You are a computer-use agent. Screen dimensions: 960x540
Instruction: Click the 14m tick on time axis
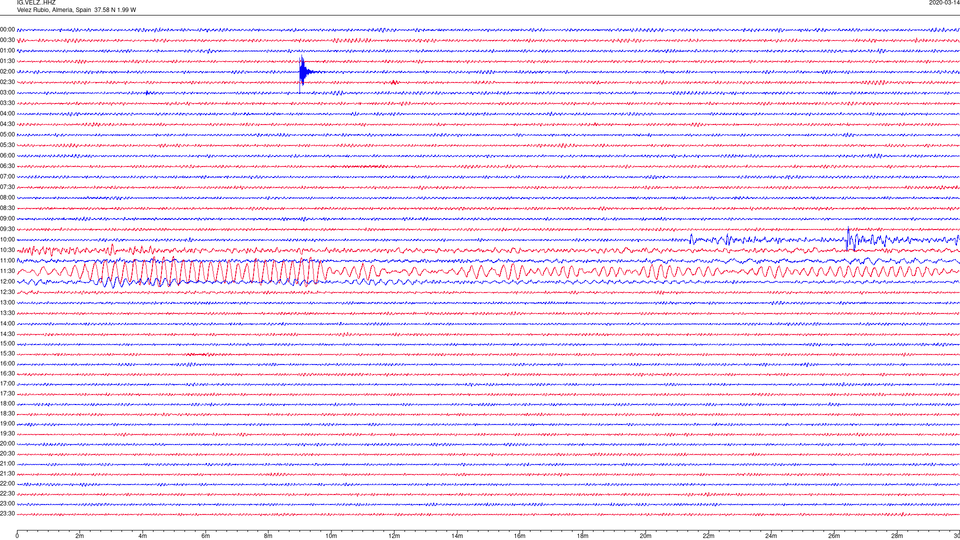457,536
